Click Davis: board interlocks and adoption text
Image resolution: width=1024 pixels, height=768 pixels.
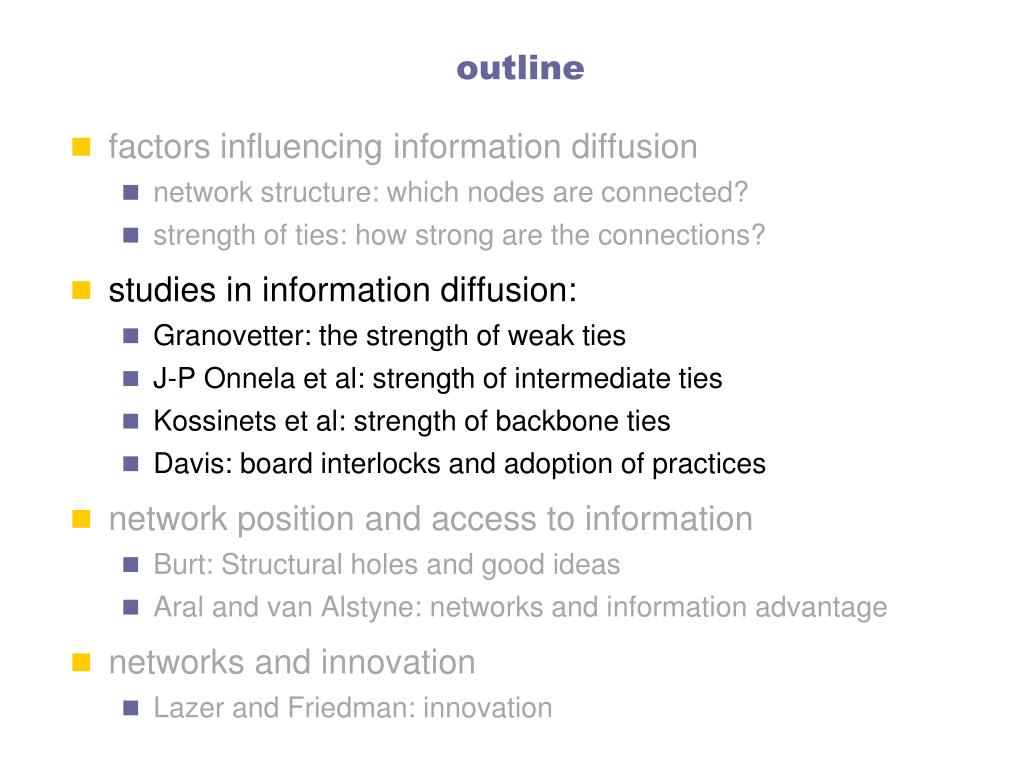pos(460,464)
